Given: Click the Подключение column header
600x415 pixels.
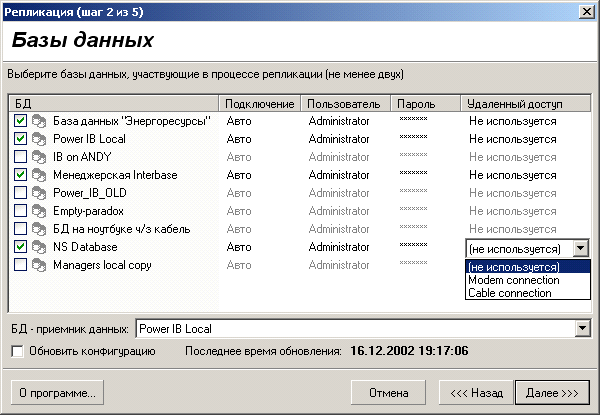Looking at the screenshot, I should 260,104.
